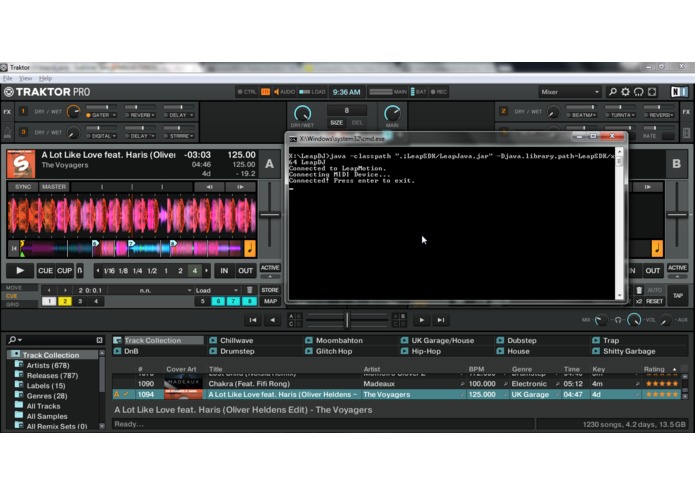Select loop size 1/4
This screenshot has width=695, height=494.
[137, 271]
